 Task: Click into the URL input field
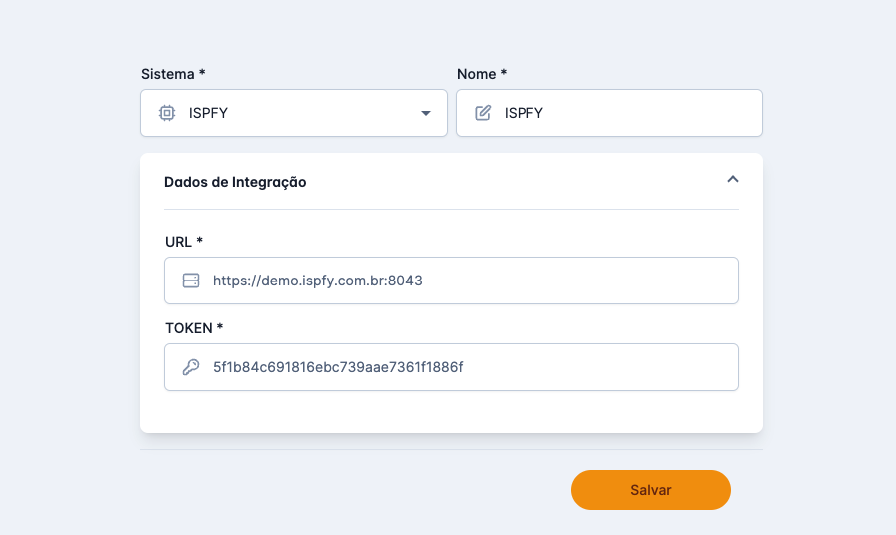tap(451, 281)
